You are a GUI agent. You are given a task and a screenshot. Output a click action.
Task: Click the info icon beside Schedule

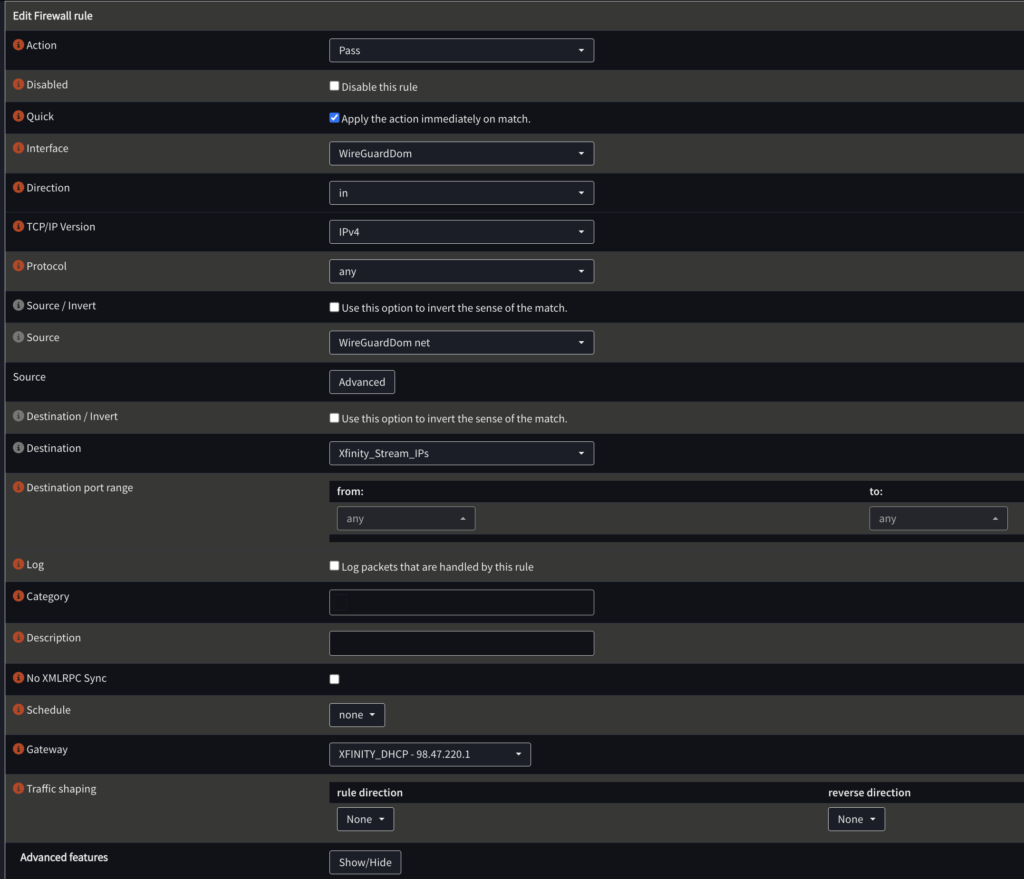18,710
